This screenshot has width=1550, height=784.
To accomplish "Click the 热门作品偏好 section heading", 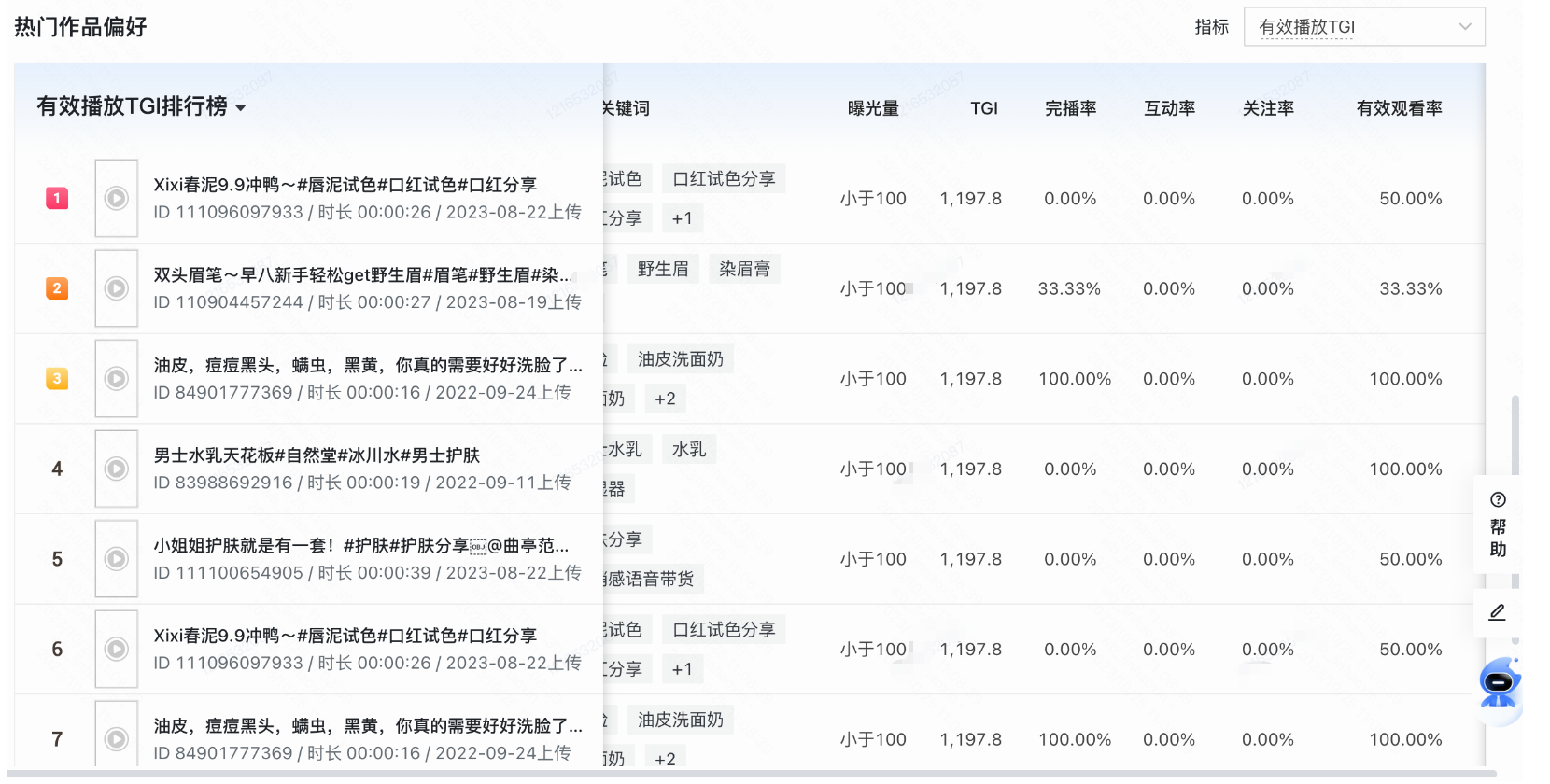I will pos(80,27).
